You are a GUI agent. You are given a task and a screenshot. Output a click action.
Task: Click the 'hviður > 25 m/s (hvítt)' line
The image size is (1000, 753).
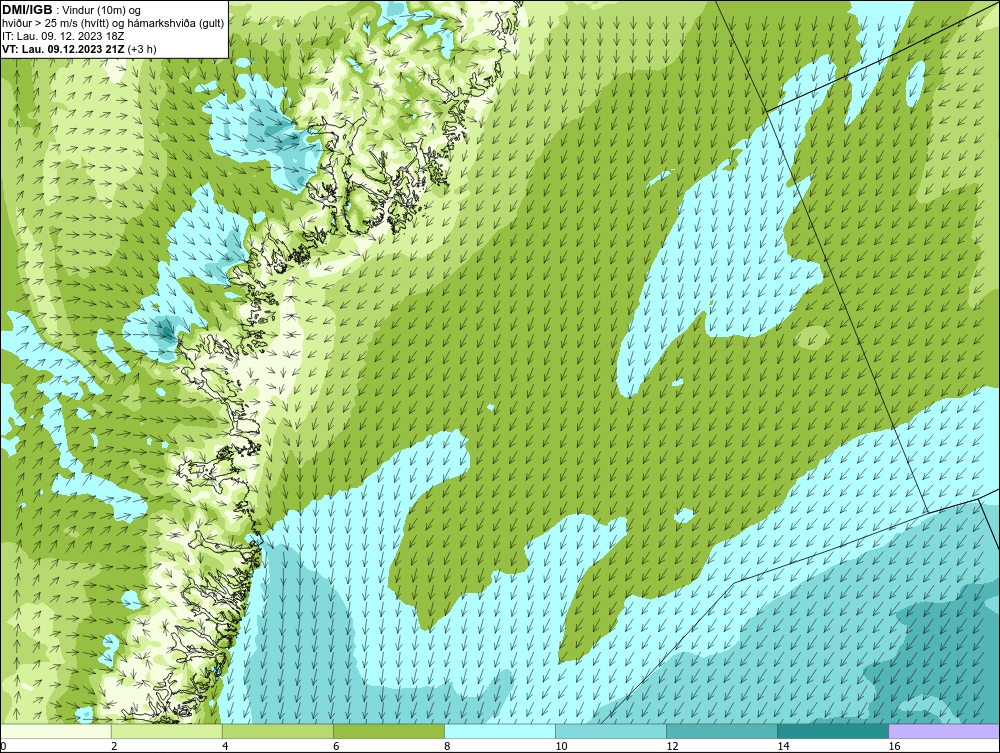click(55, 24)
